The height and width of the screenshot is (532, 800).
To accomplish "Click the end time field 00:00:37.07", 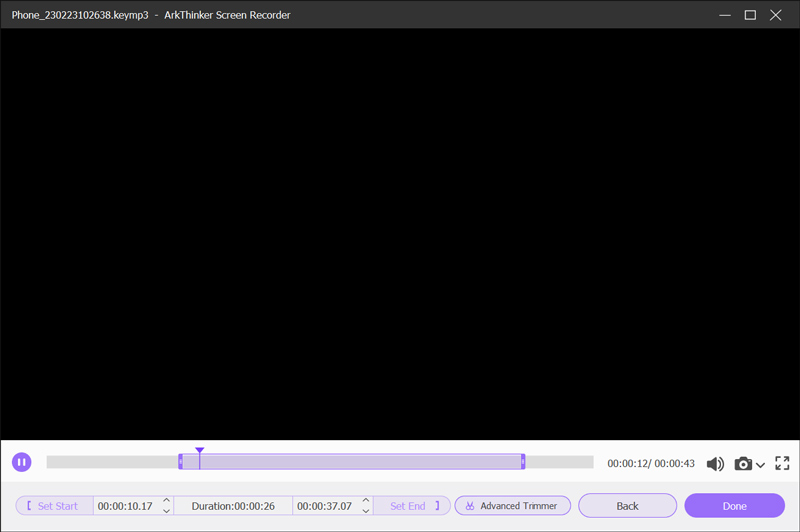I will (x=325, y=506).
